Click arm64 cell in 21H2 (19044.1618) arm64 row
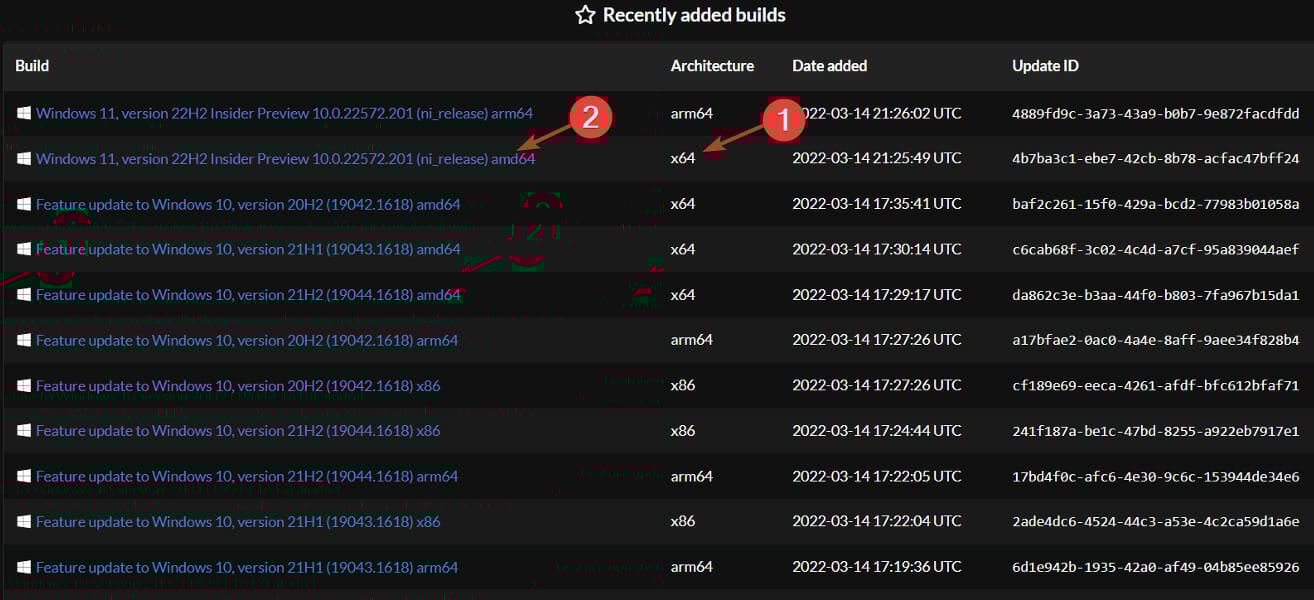This screenshot has height=600, width=1314. click(692, 476)
